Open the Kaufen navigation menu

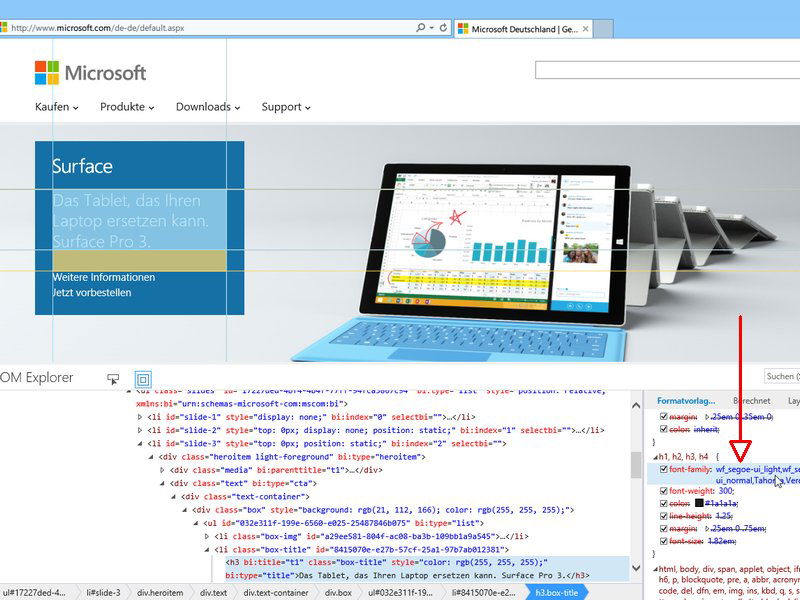pos(57,107)
